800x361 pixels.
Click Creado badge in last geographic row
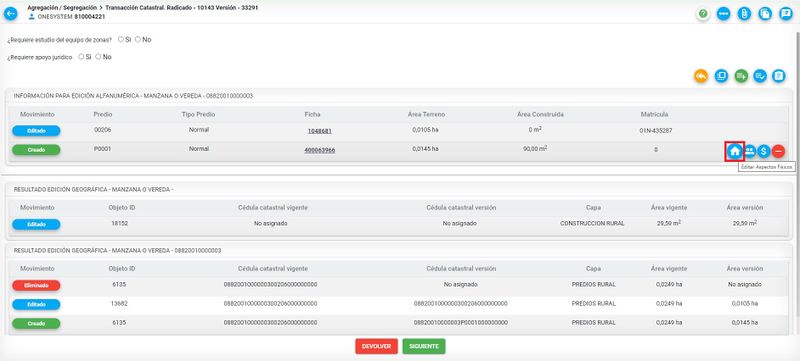click(x=36, y=323)
